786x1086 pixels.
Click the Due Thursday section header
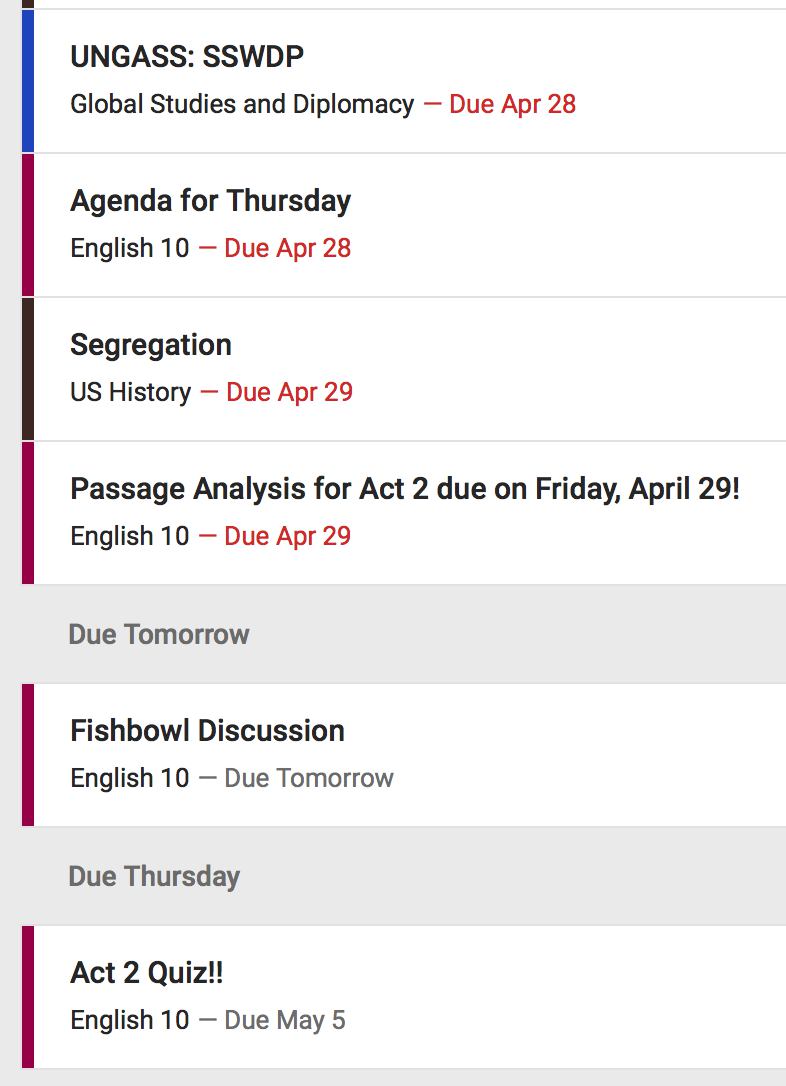(x=154, y=877)
